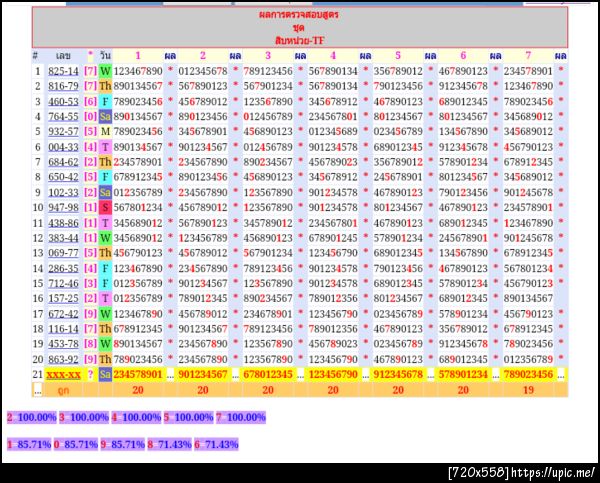600x483 pixels.
Task: Click the สิบหน่วย-TF title text
Action: click(x=300, y=41)
